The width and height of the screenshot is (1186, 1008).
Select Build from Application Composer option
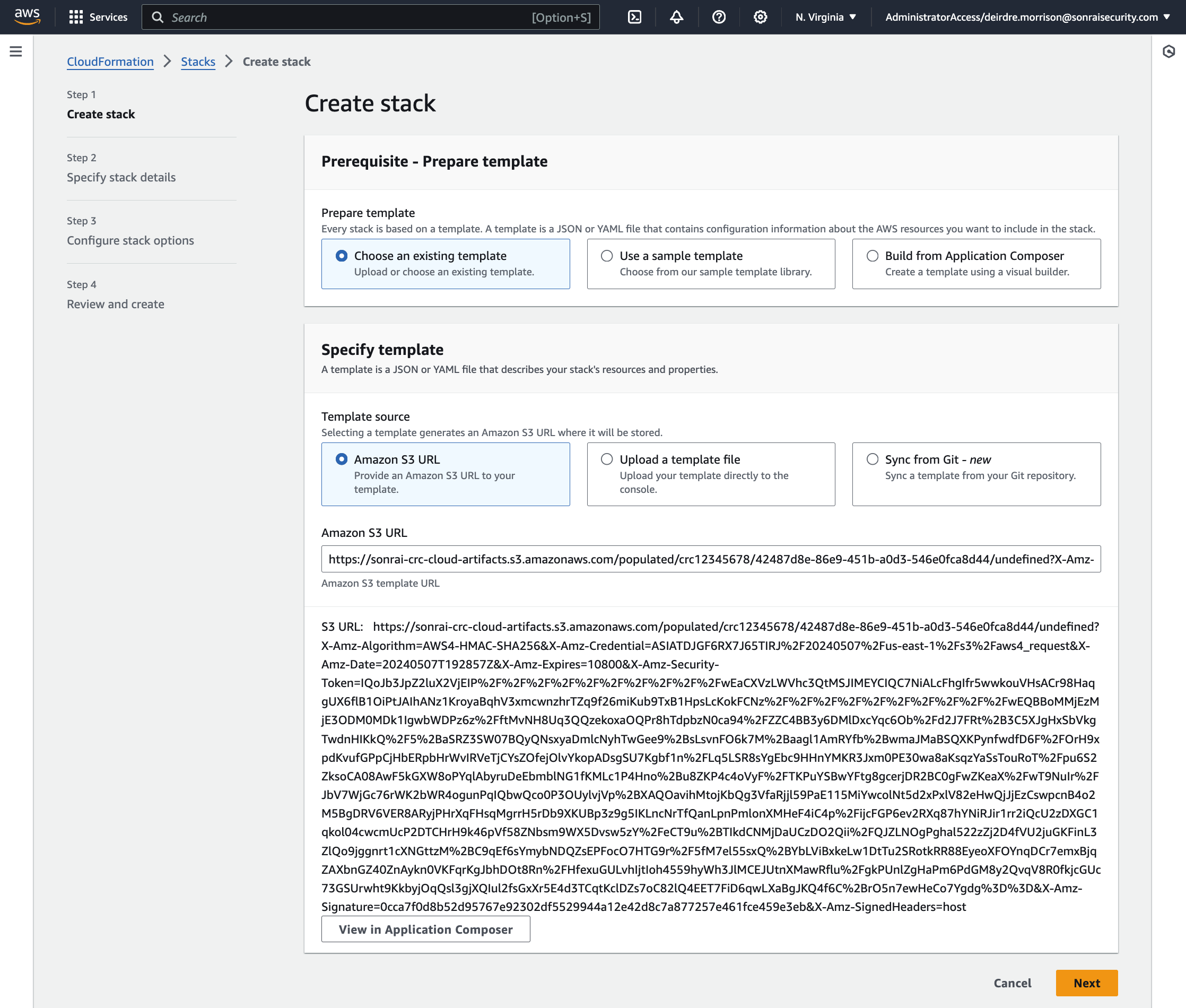976,264
